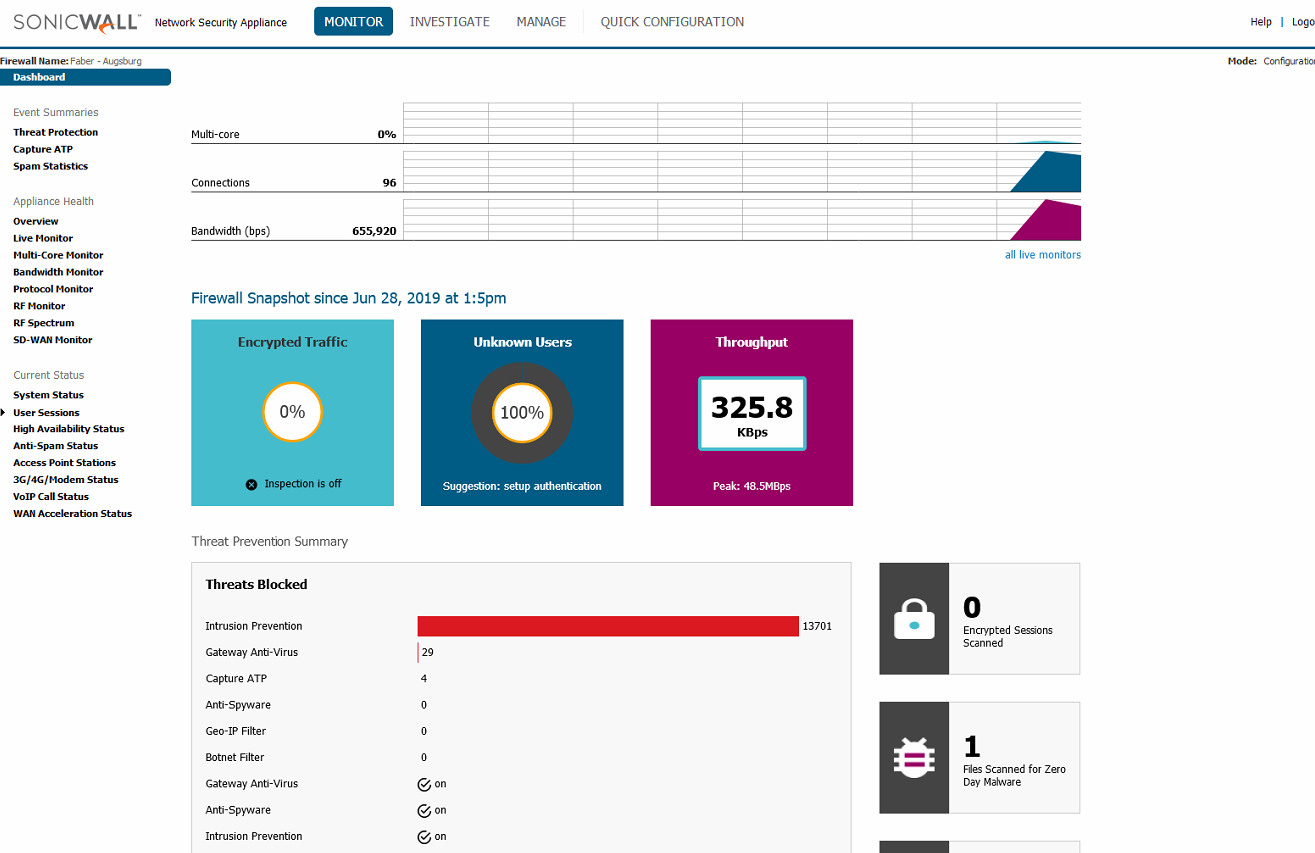Image resolution: width=1315 pixels, height=853 pixels.
Task: Click the Throughput 325.8 KBps box
Action: tap(752, 413)
